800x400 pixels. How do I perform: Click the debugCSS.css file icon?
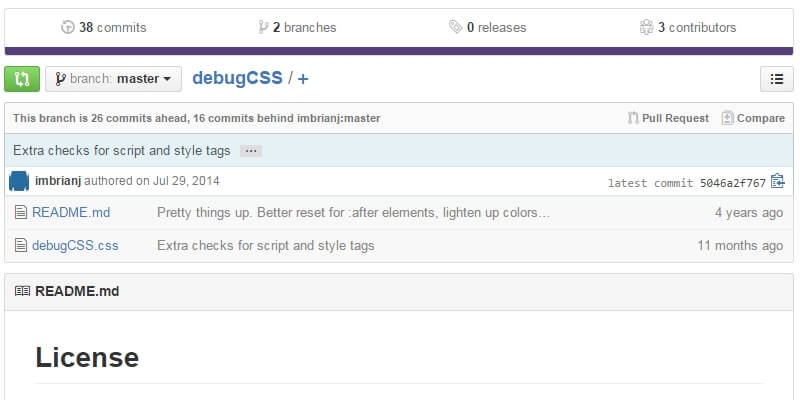point(20,245)
